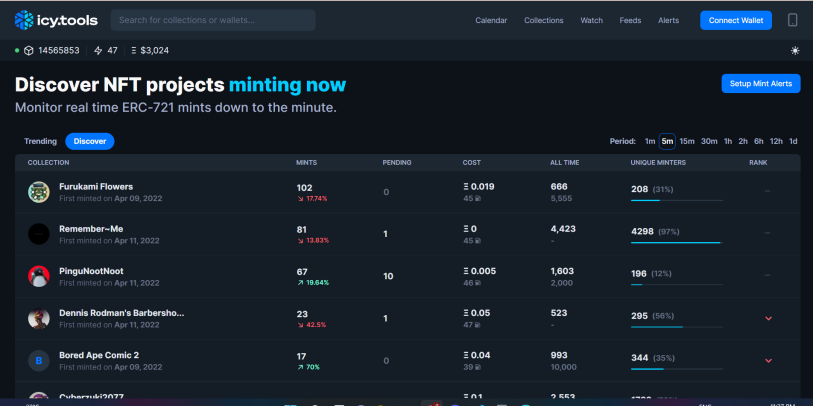Open the PinguNootNoot collection link
Screen dimensions: 813x406
91,271
